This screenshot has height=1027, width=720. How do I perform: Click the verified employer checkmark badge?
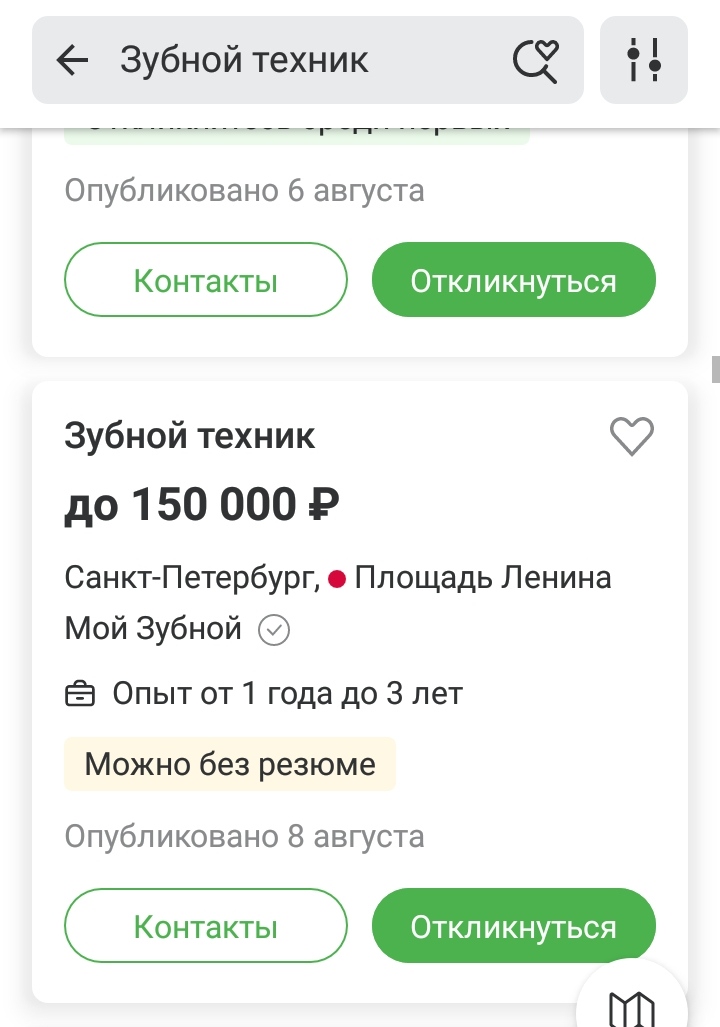[274, 630]
